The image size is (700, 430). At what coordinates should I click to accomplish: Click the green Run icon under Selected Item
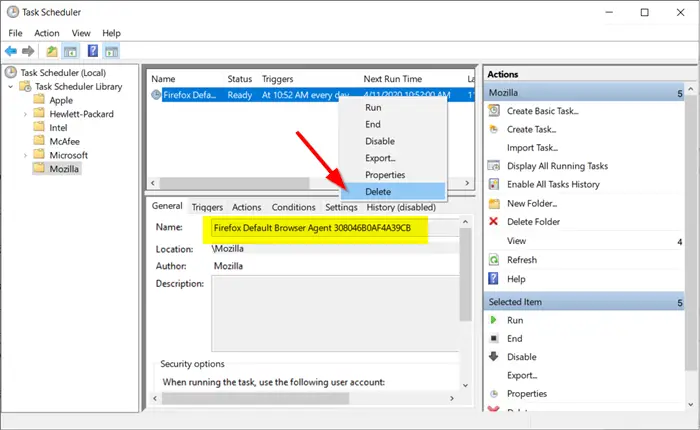tap(493, 320)
